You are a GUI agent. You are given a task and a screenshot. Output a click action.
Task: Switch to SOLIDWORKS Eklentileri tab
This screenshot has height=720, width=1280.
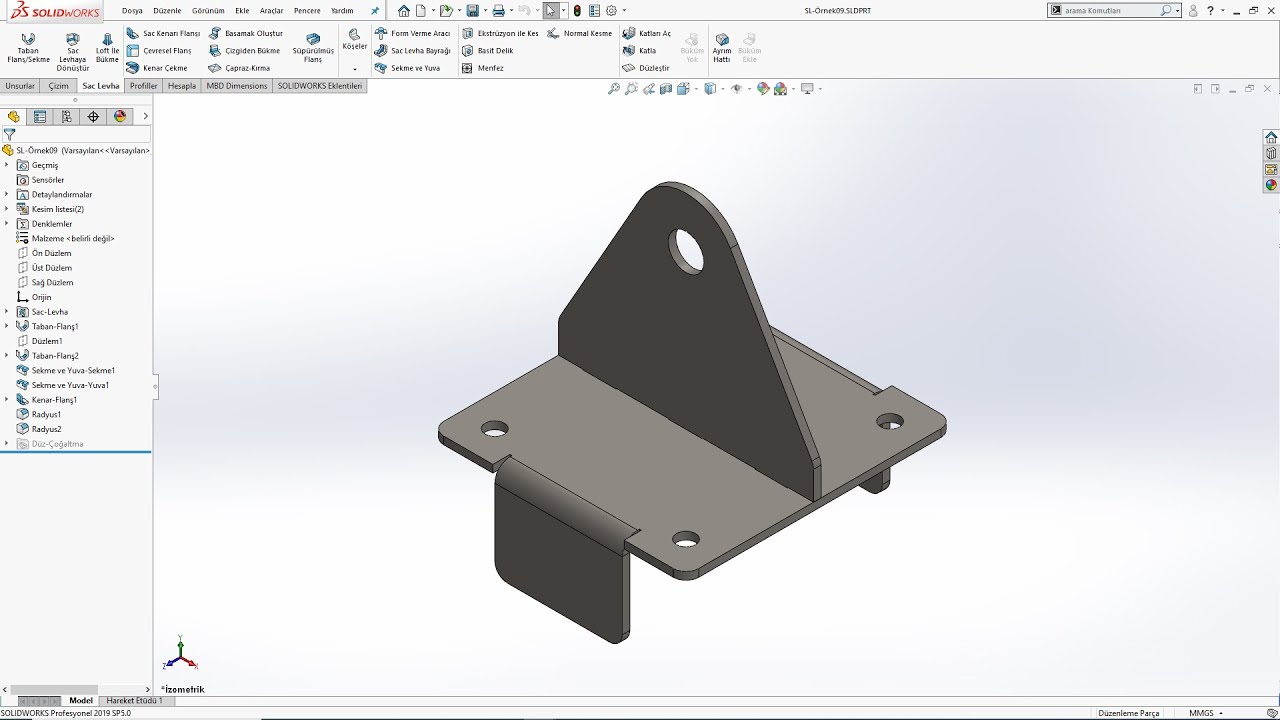[320, 86]
